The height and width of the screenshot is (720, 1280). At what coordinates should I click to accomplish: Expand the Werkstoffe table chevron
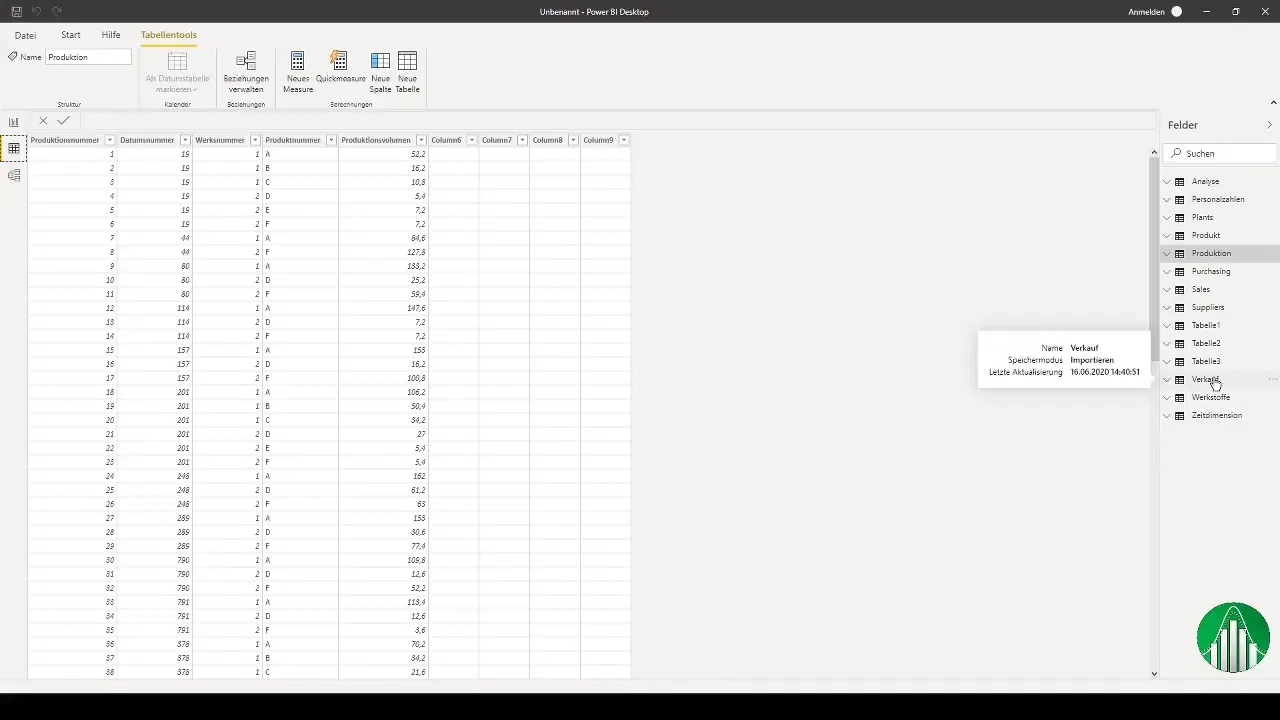click(x=1166, y=398)
